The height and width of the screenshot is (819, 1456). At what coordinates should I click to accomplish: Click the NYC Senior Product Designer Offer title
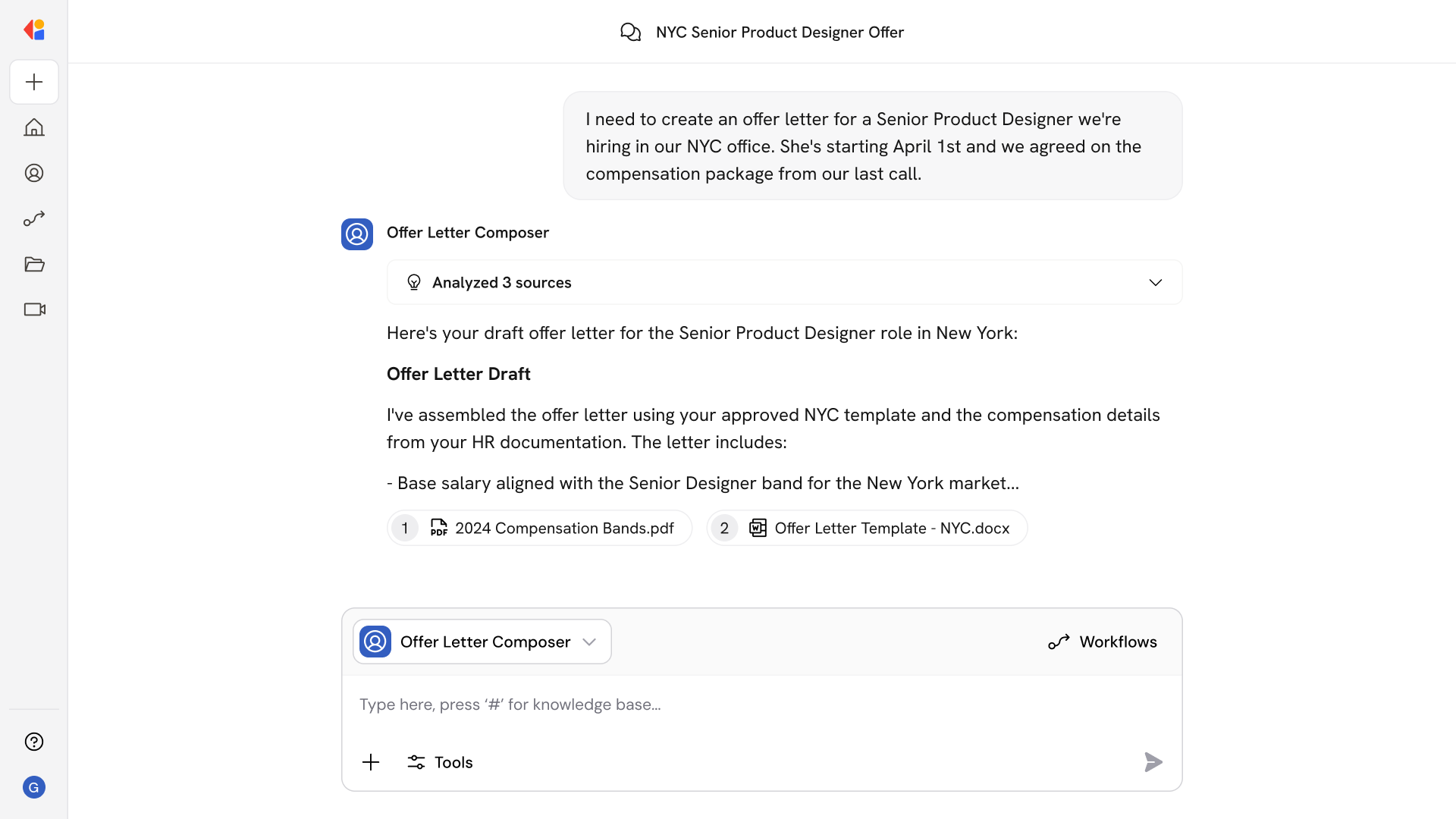[x=780, y=32]
